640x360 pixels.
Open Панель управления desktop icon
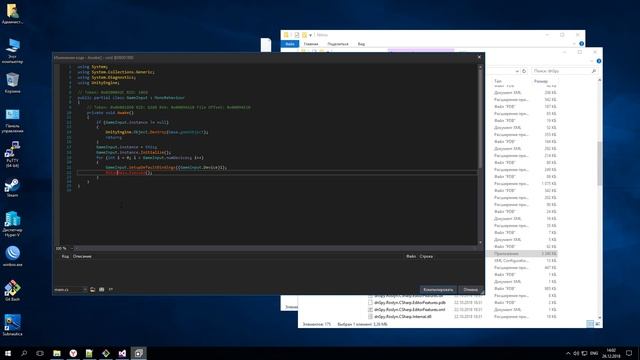[x=12, y=120]
